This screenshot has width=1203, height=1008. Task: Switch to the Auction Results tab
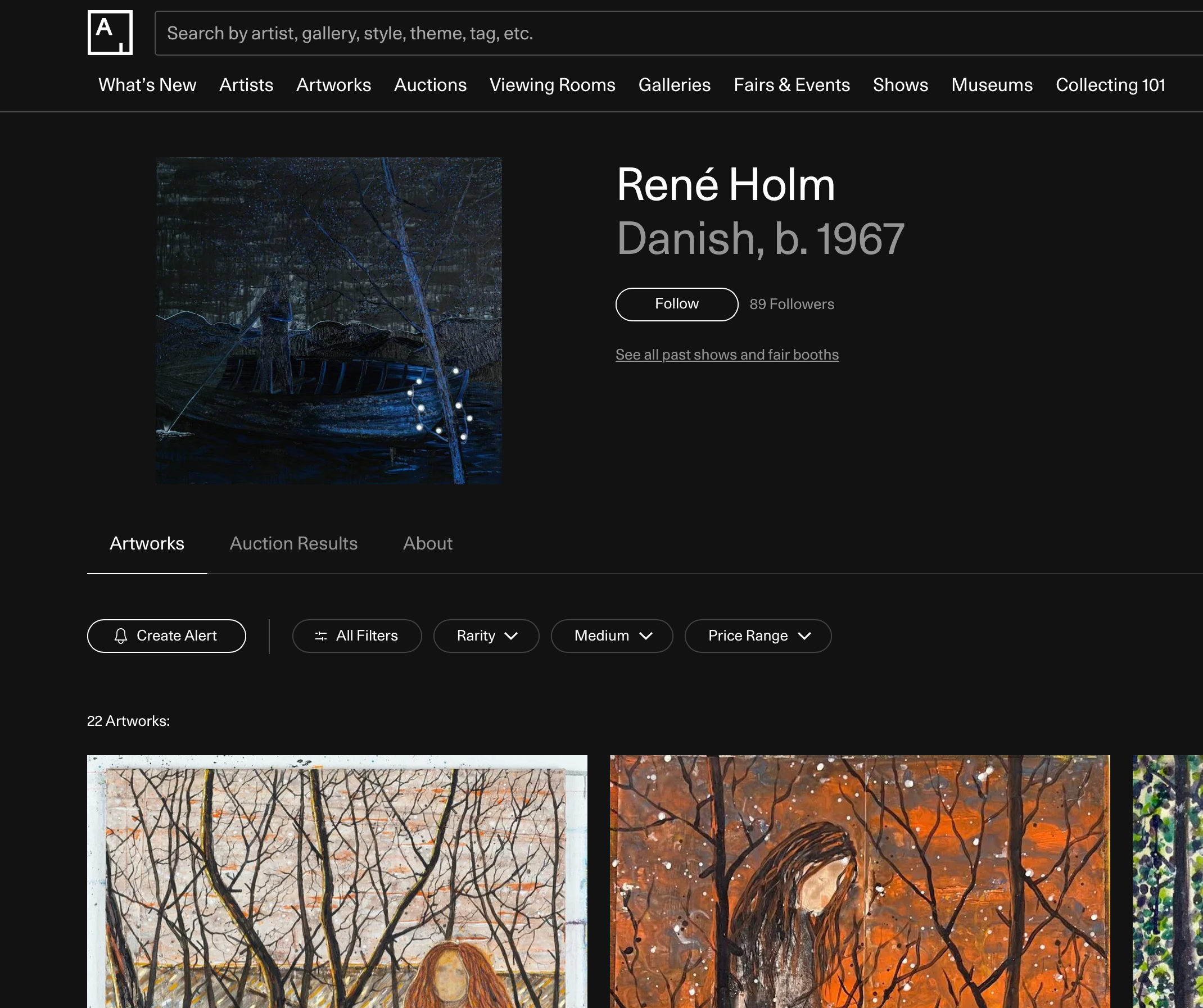[293, 543]
